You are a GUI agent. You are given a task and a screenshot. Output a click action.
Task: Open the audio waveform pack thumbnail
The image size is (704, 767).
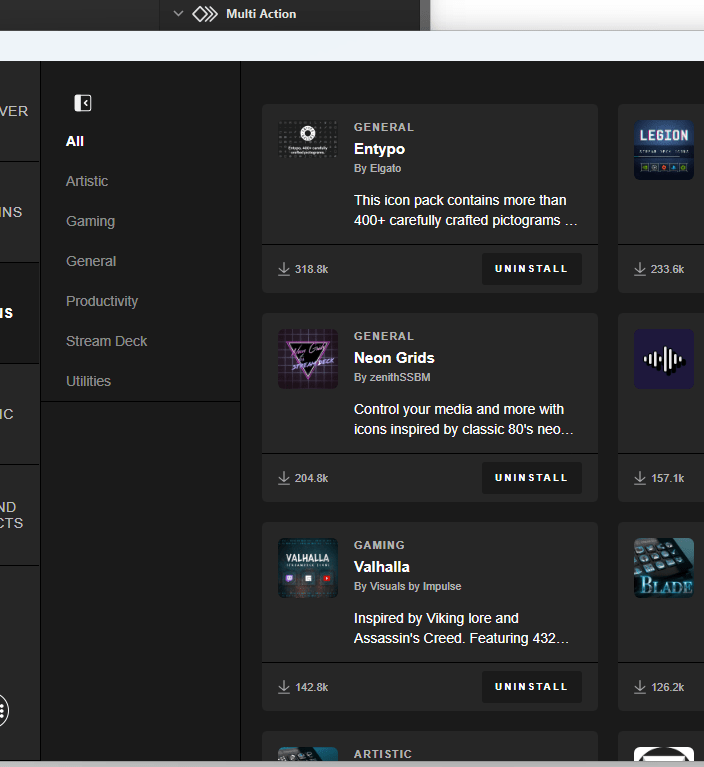(664, 359)
